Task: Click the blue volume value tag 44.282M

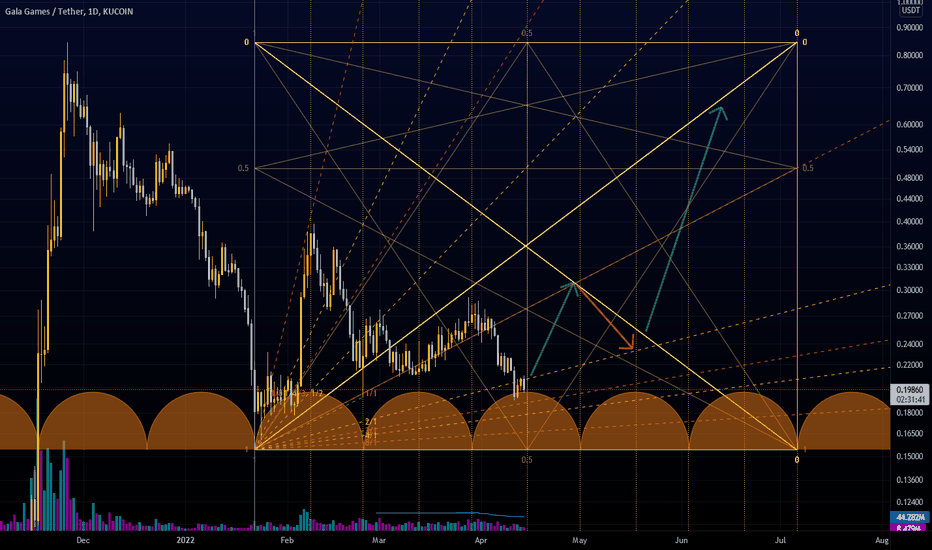Action: coord(909,517)
